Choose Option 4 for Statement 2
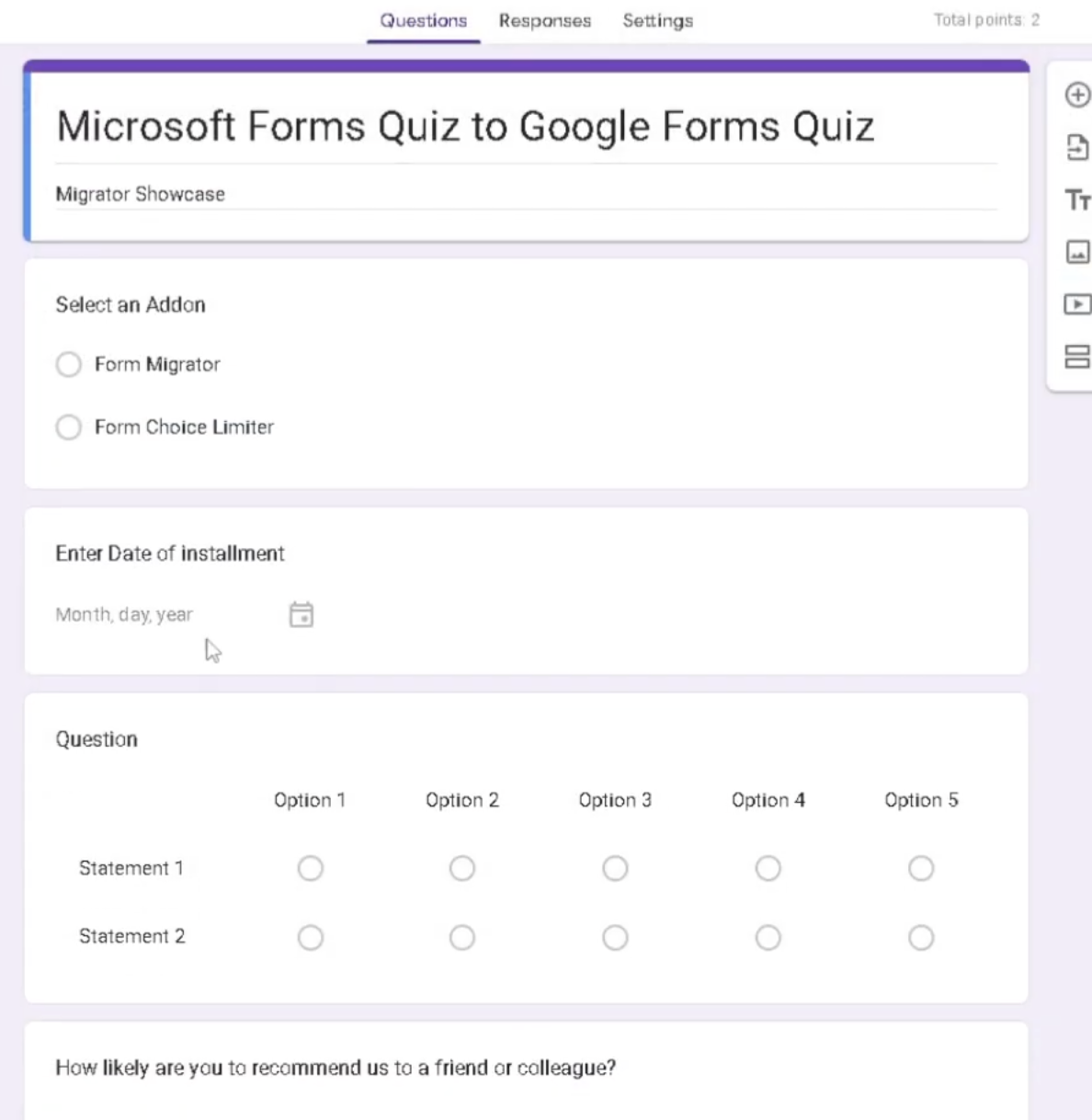The height and width of the screenshot is (1120, 1092). 768,937
